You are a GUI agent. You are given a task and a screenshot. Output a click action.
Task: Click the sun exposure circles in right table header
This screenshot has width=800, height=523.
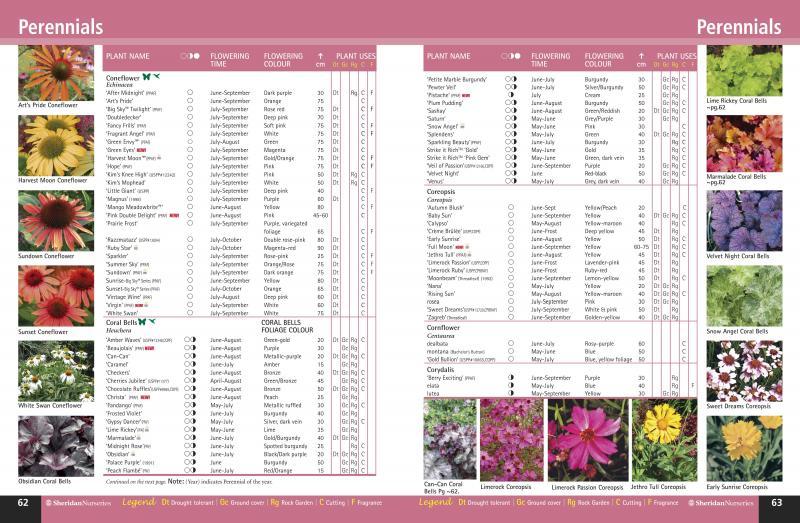(511, 57)
